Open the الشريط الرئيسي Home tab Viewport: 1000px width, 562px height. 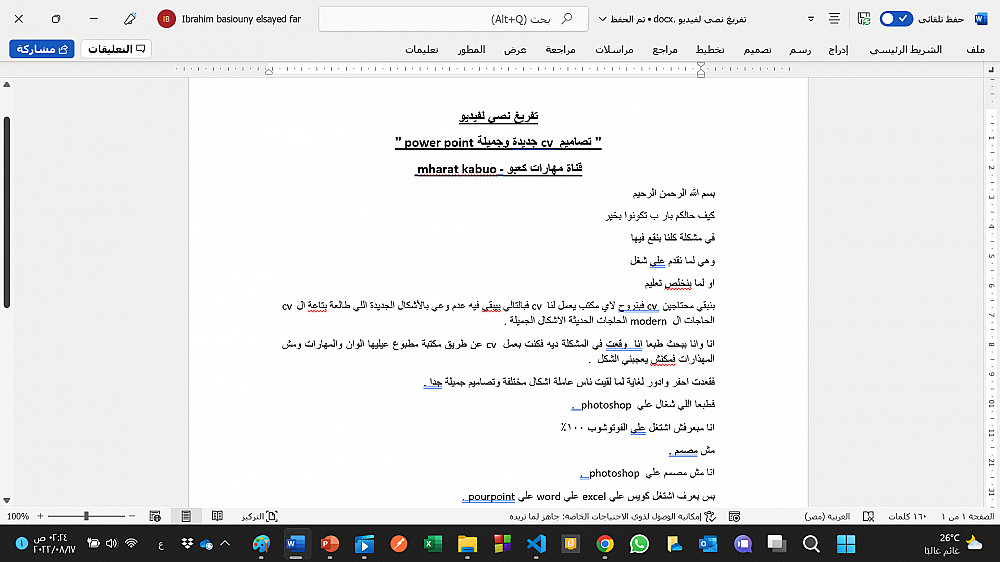pos(906,49)
